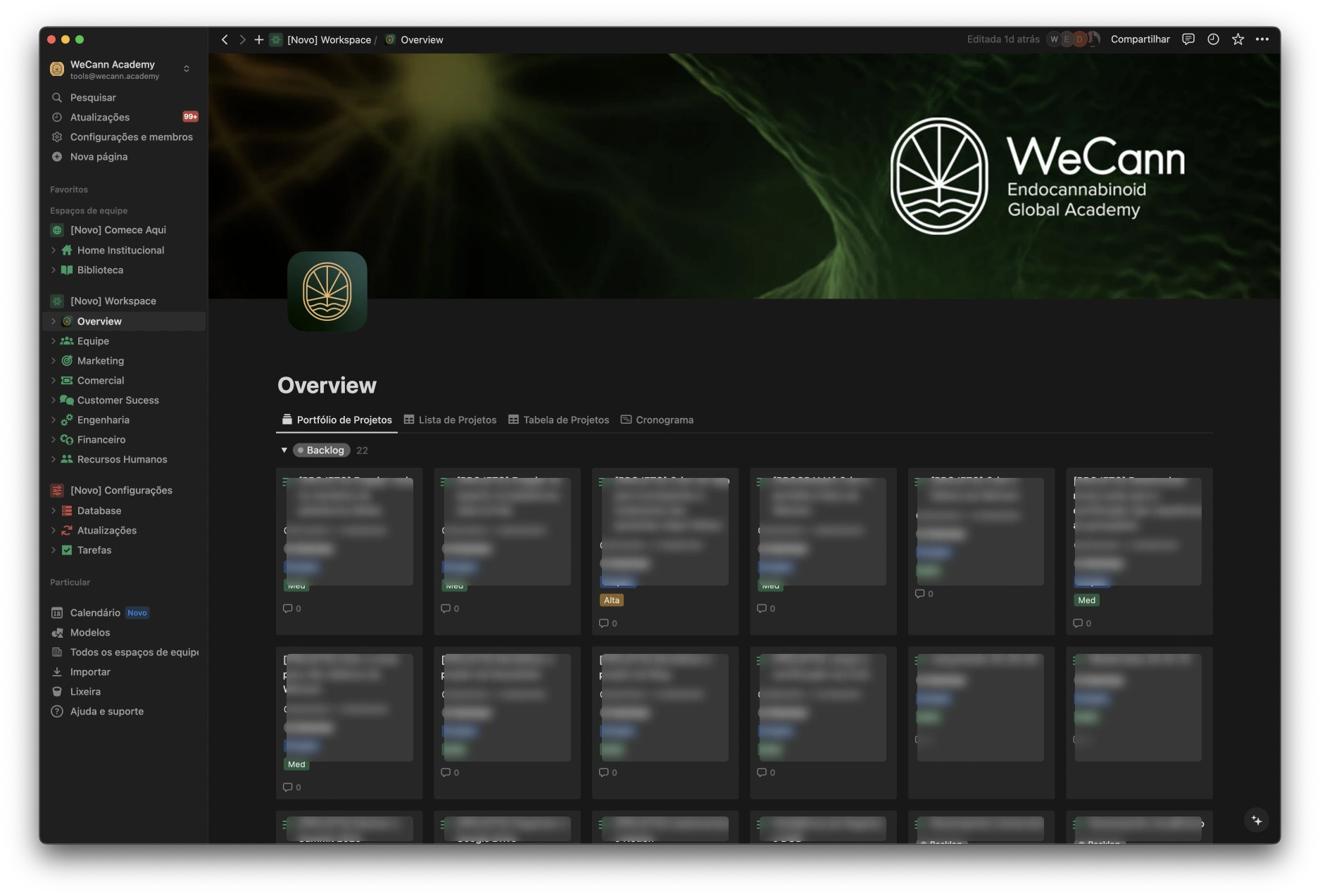This screenshot has width=1320, height=896.
Task: Click the Particular section header
Action: tap(70, 582)
